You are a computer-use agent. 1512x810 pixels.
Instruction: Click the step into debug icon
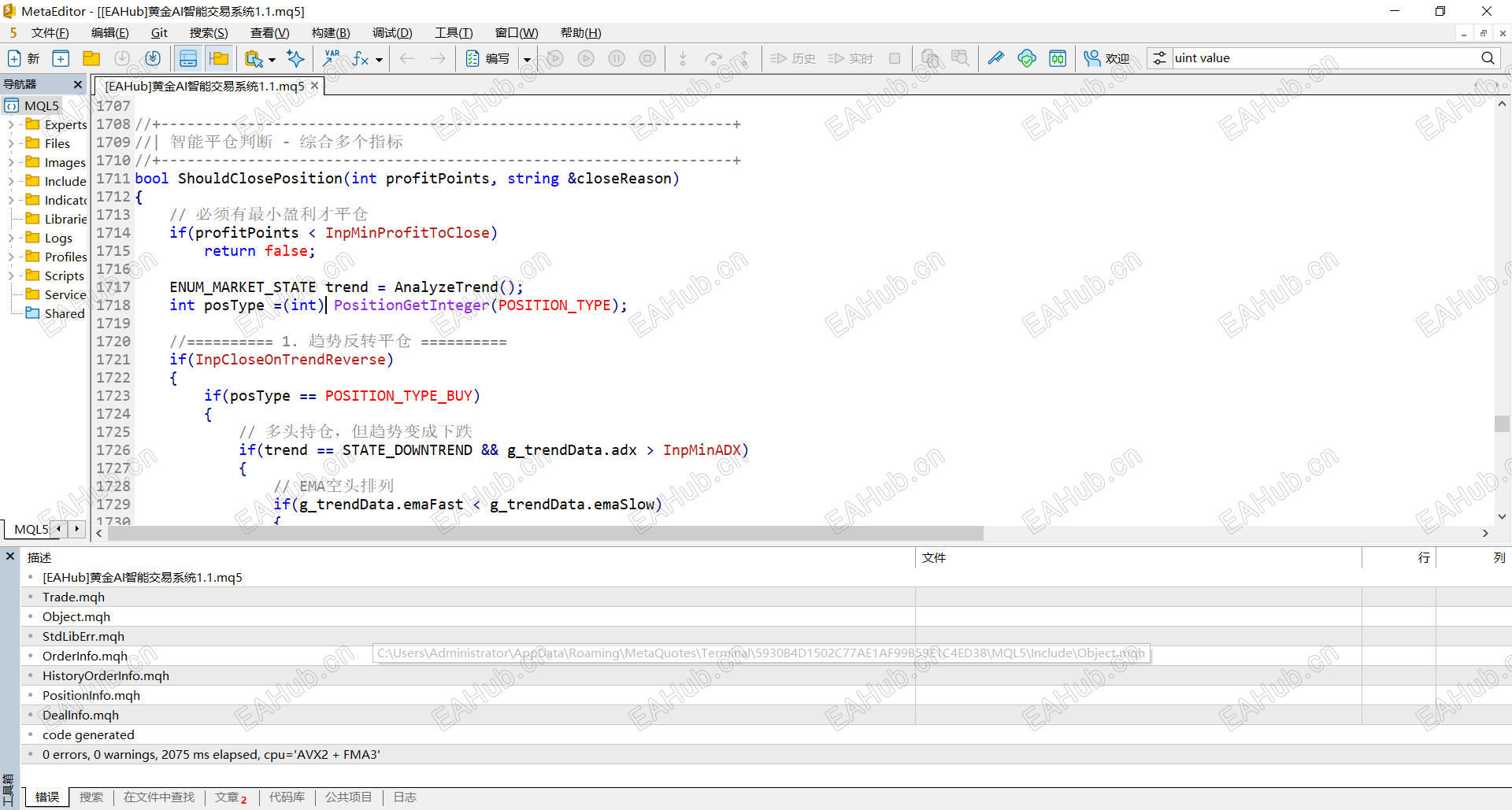(683, 58)
